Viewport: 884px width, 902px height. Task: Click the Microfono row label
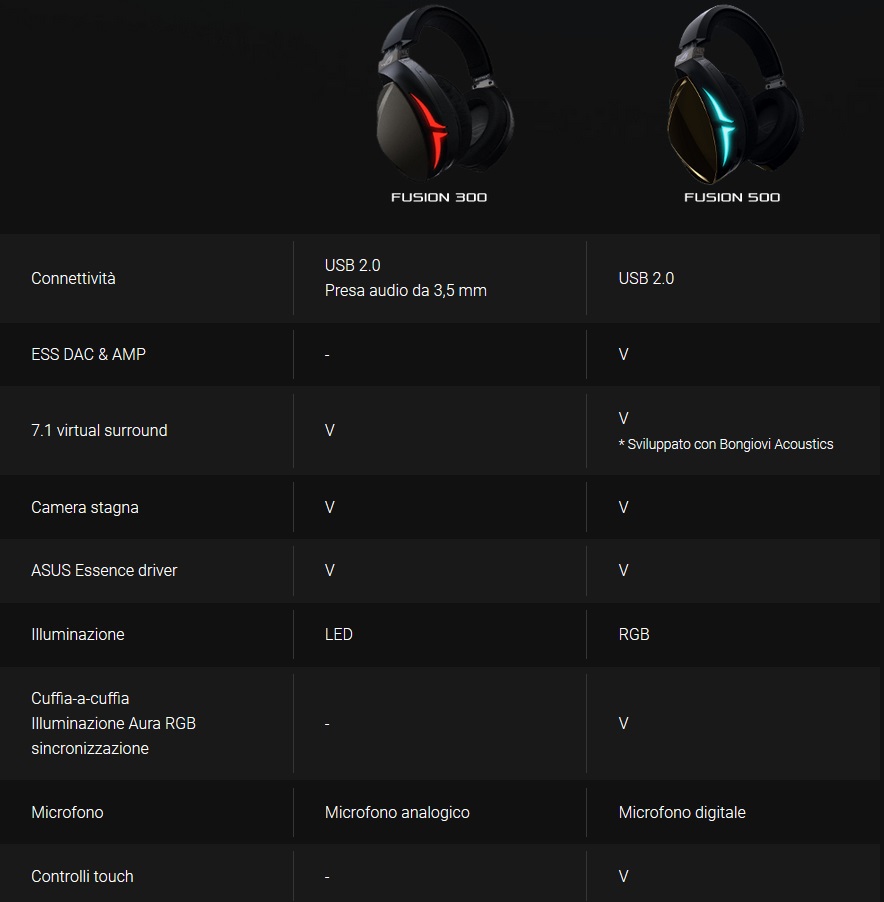(67, 812)
